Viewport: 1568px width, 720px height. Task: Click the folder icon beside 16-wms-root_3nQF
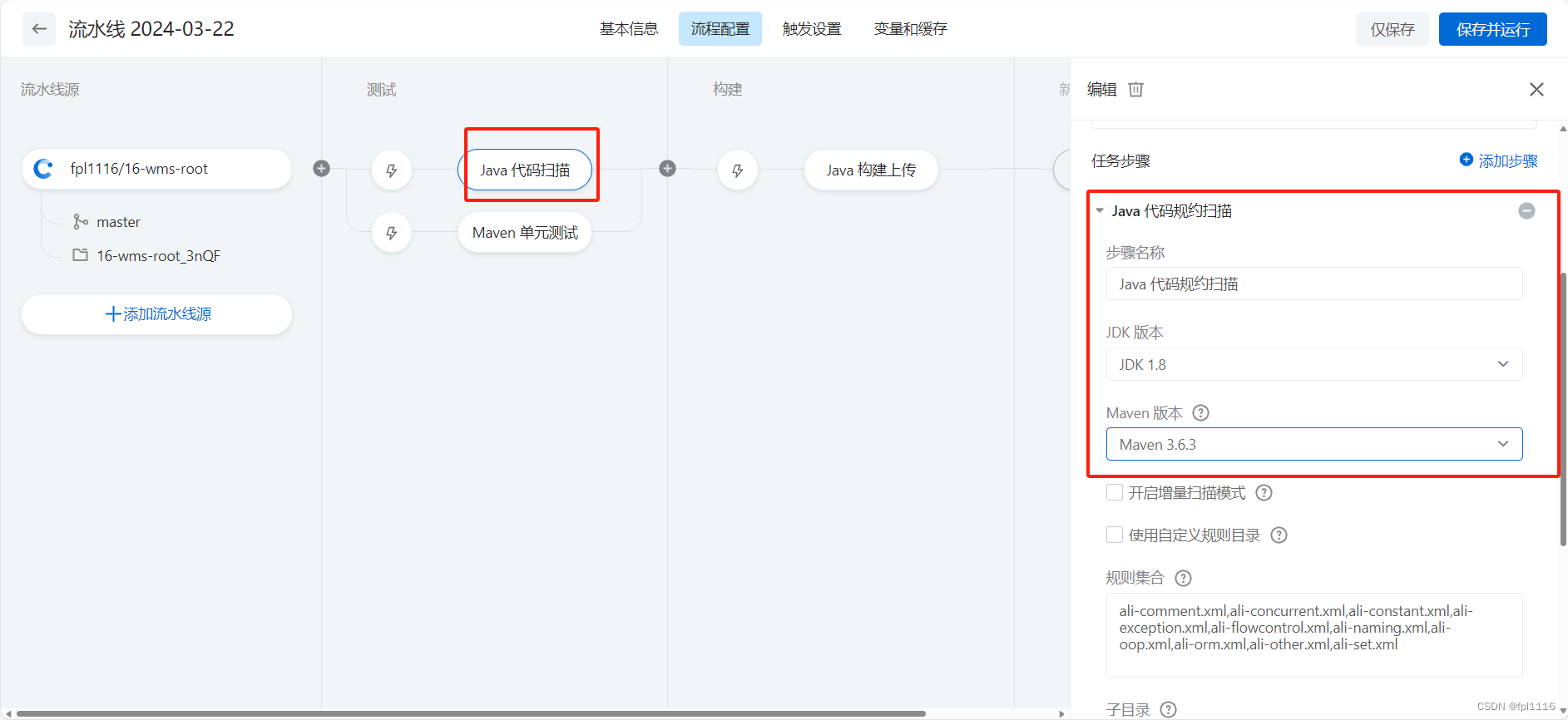coord(81,255)
